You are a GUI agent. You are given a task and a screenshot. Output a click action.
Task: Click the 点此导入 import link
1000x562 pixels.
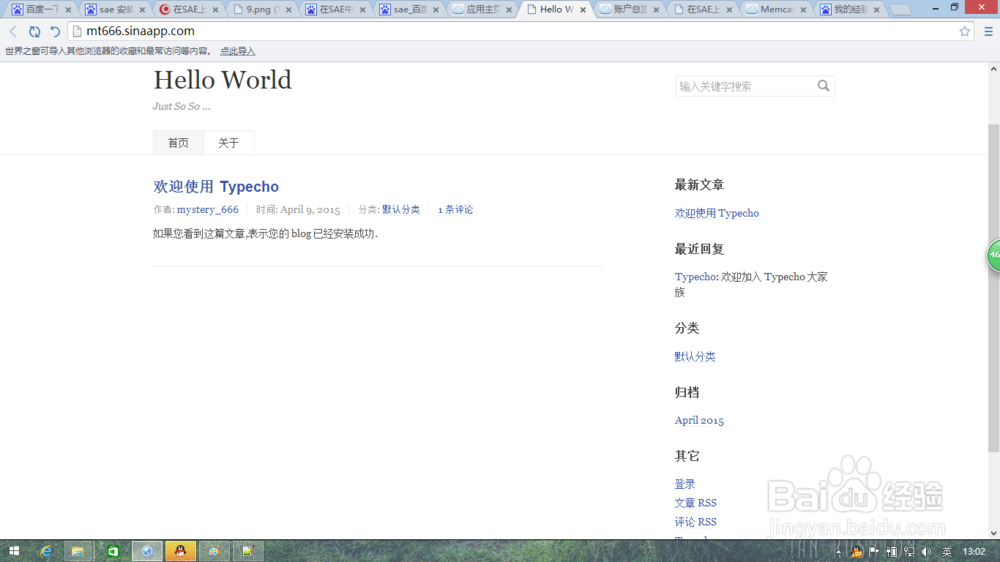tap(237, 51)
